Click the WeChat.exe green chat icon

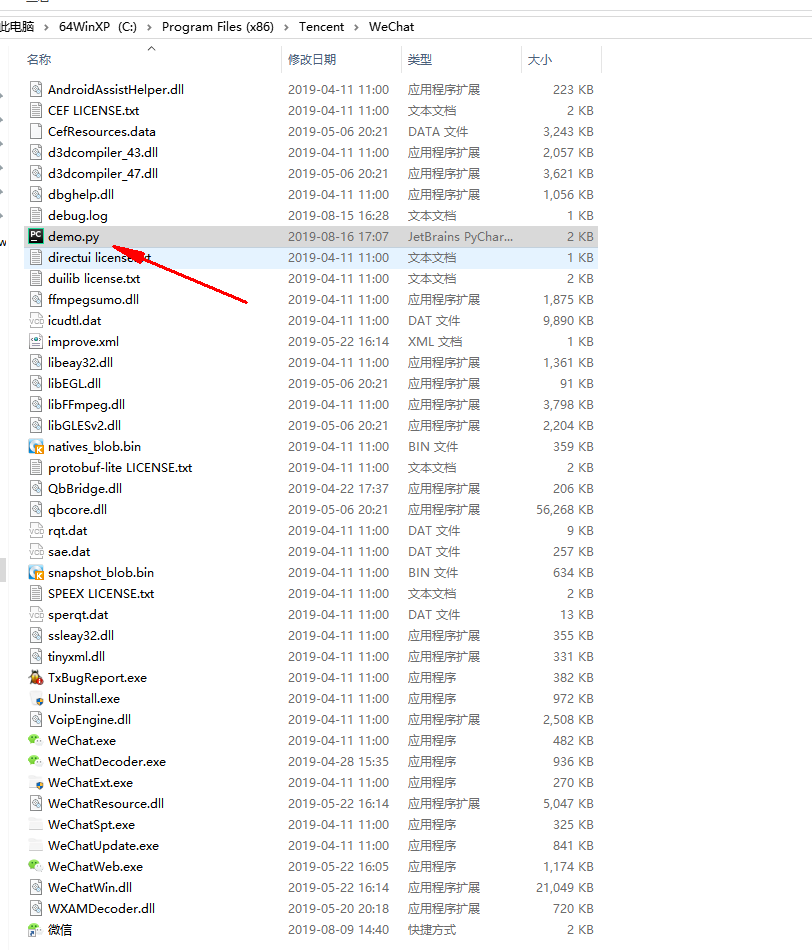coord(36,740)
